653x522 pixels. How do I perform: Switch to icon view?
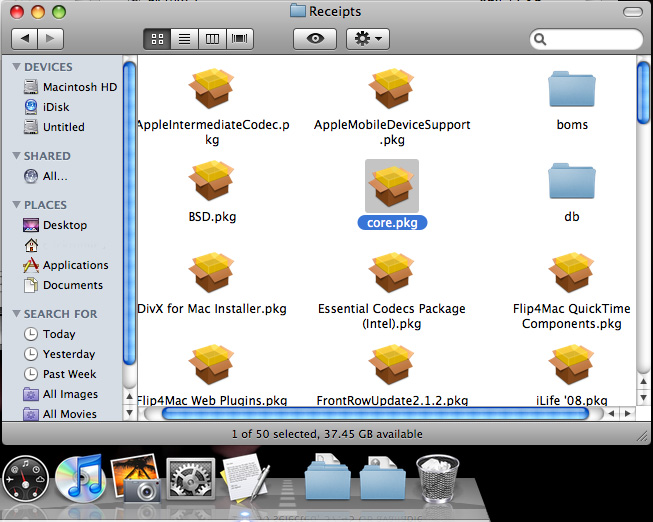[x=157, y=39]
